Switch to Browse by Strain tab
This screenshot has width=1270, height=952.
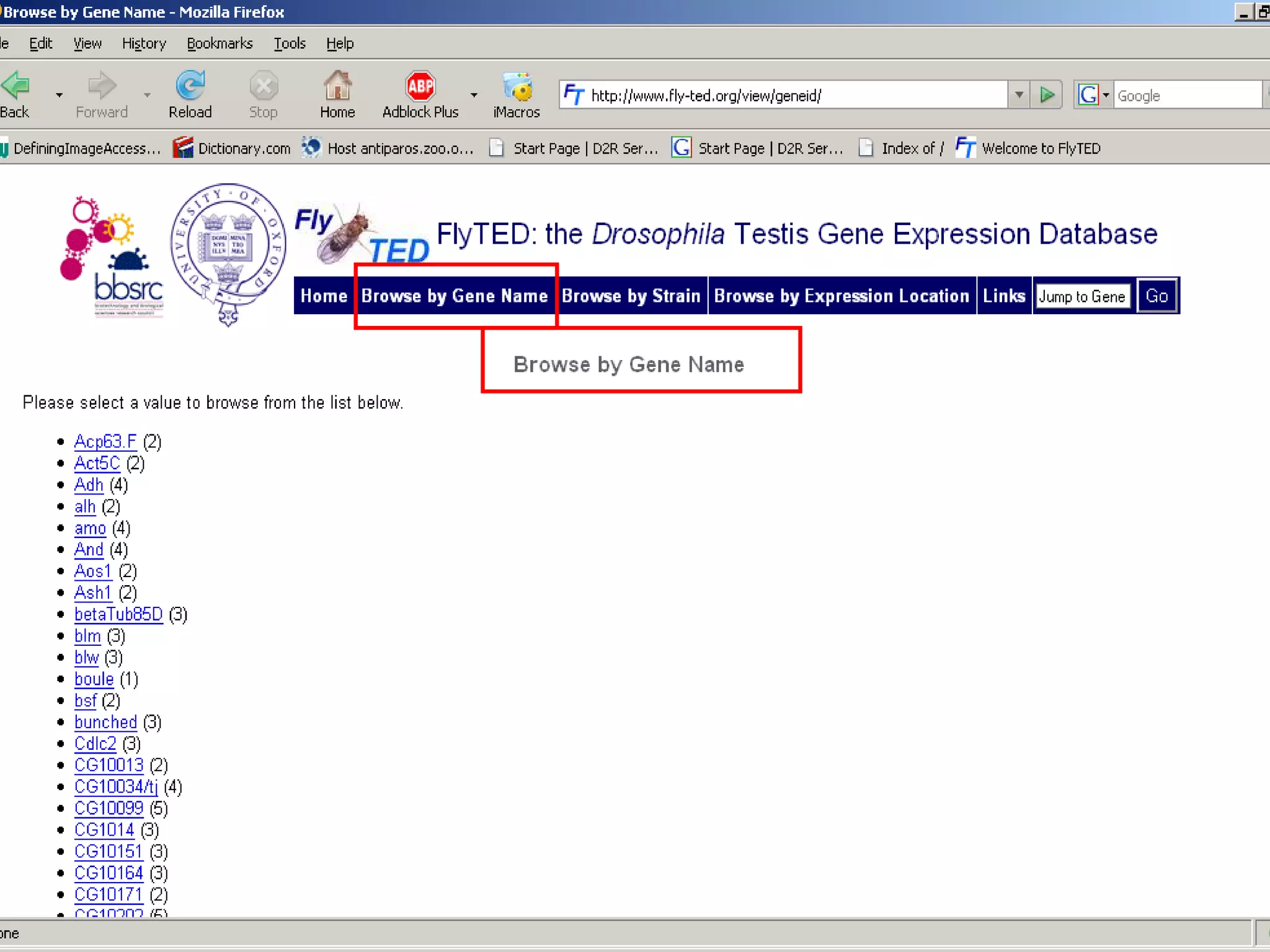(631, 296)
